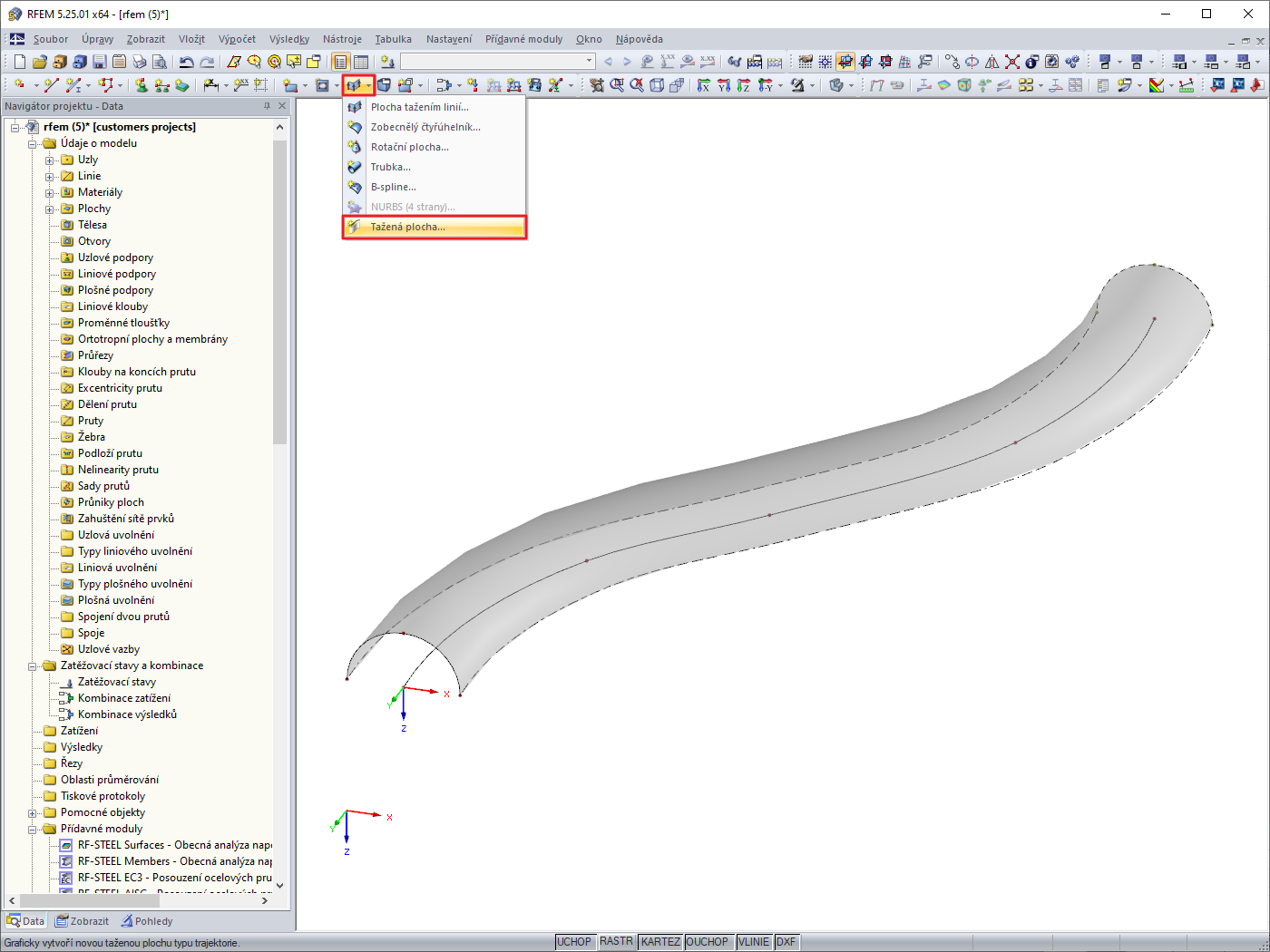Image resolution: width=1270 pixels, height=952 pixels.
Task: Choose Tažená plocha menu entry
Action: [407, 227]
